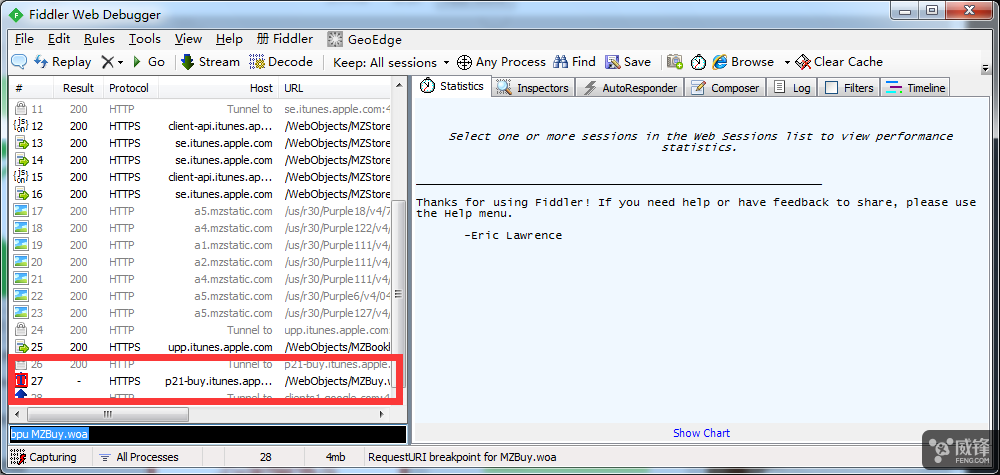Open the View menu
Image resolution: width=1000 pixels, height=475 pixels.
[x=188, y=39]
